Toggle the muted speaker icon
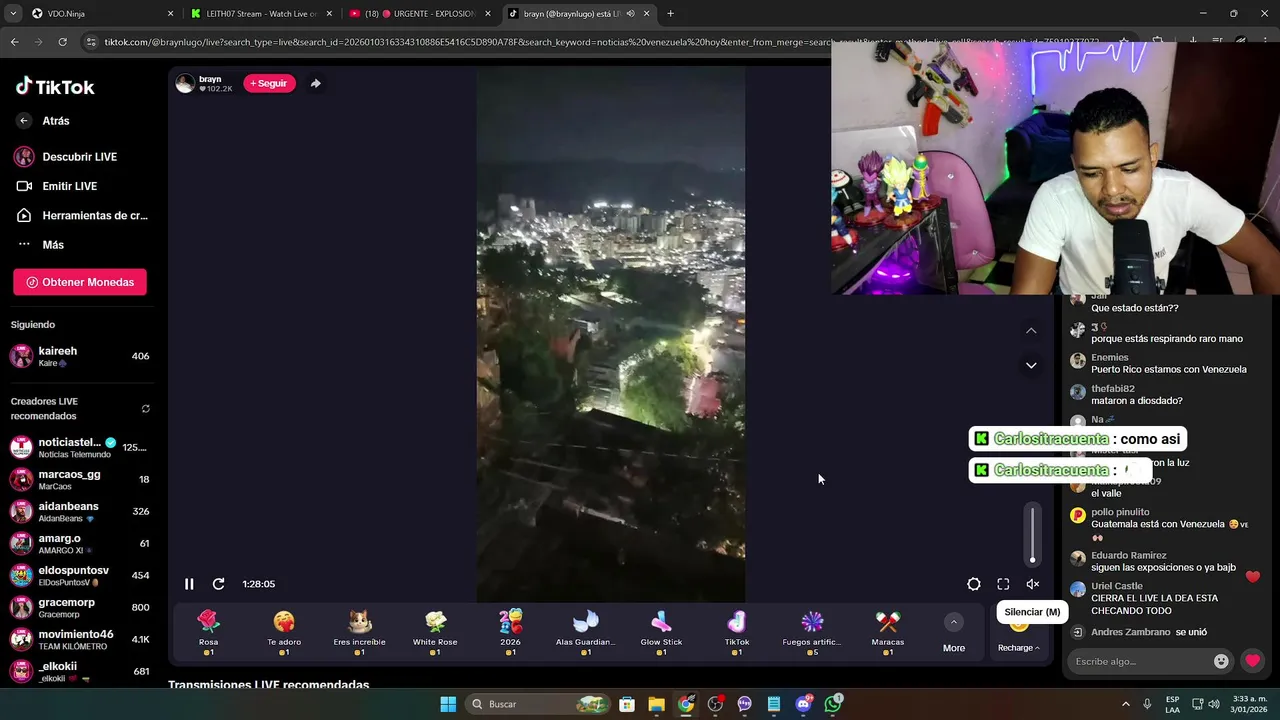The width and height of the screenshot is (1280, 720). click(1033, 584)
